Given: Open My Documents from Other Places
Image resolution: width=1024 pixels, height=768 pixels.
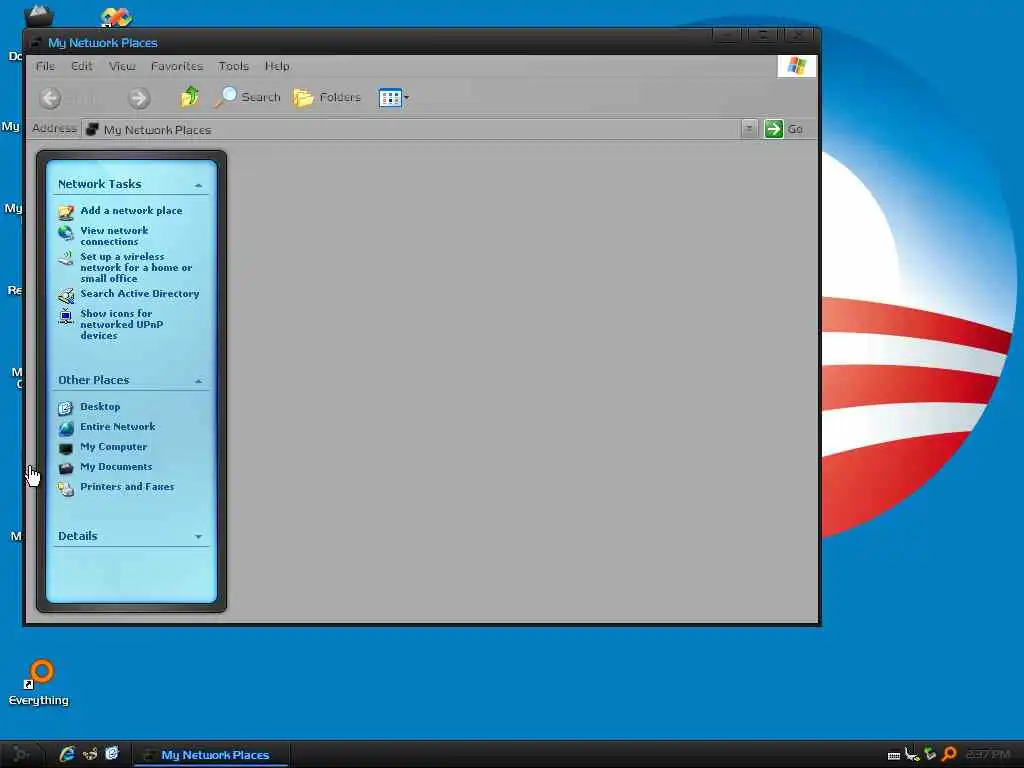Looking at the screenshot, I should click(116, 466).
